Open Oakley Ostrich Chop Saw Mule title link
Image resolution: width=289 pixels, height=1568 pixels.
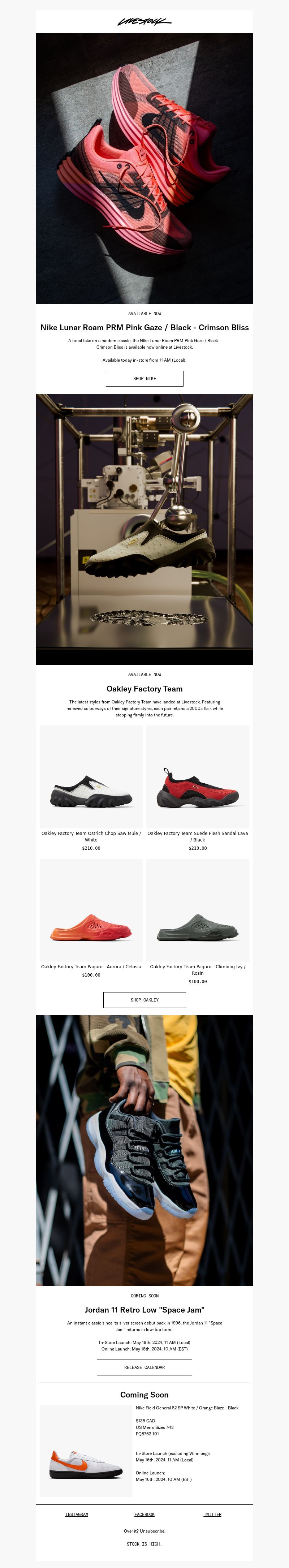pos(91,836)
